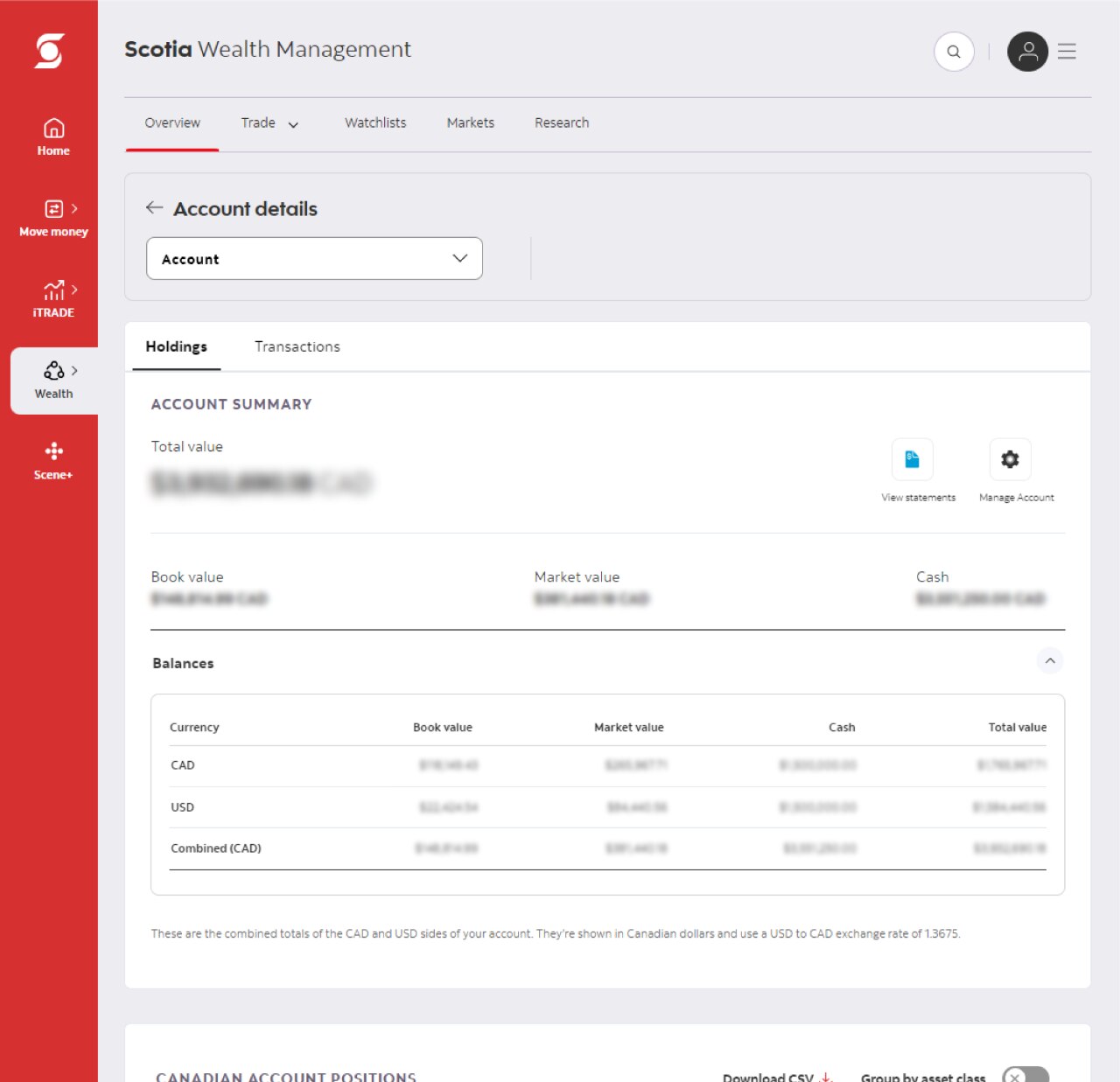The image size is (1120, 1082).
Task: Select the Holdings tab
Action: coord(177,346)
